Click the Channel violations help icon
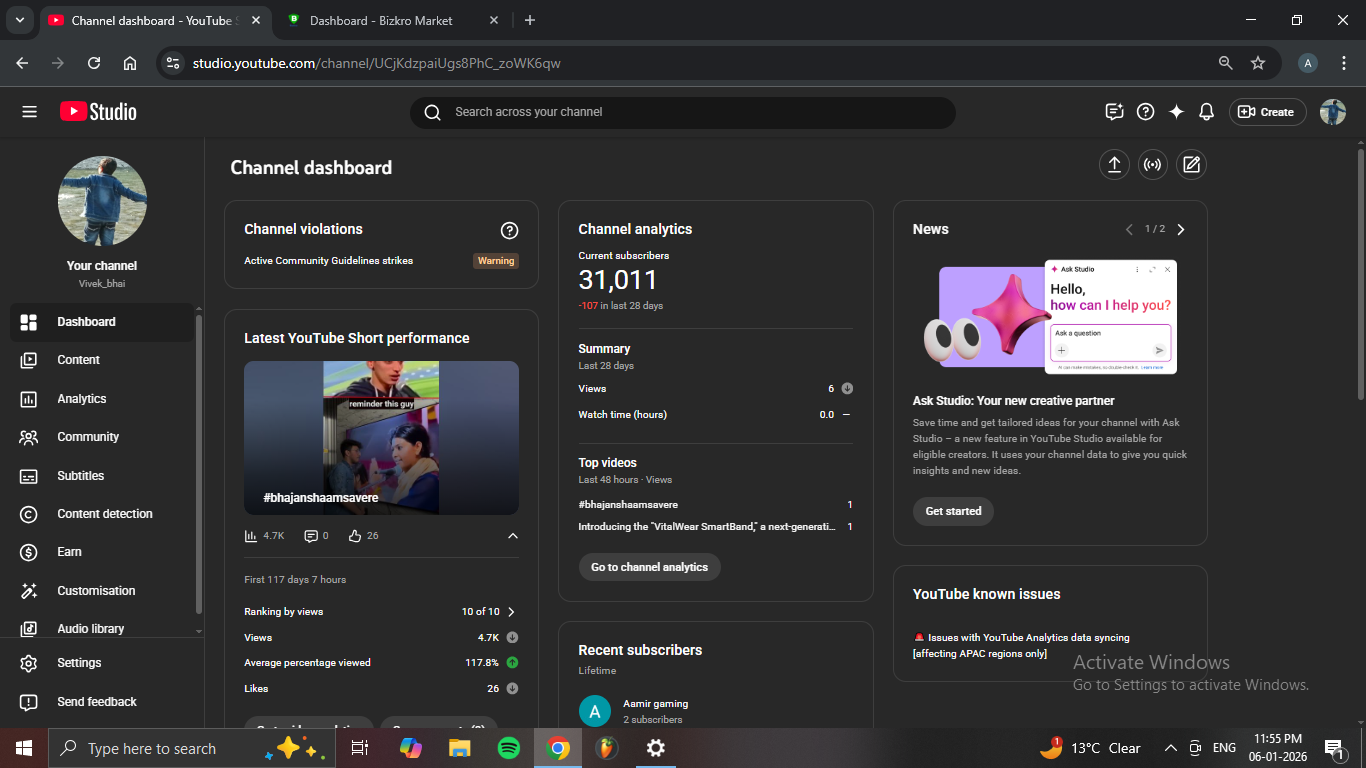Viewport: 1366px width, 768px height. tap(509, 231)
